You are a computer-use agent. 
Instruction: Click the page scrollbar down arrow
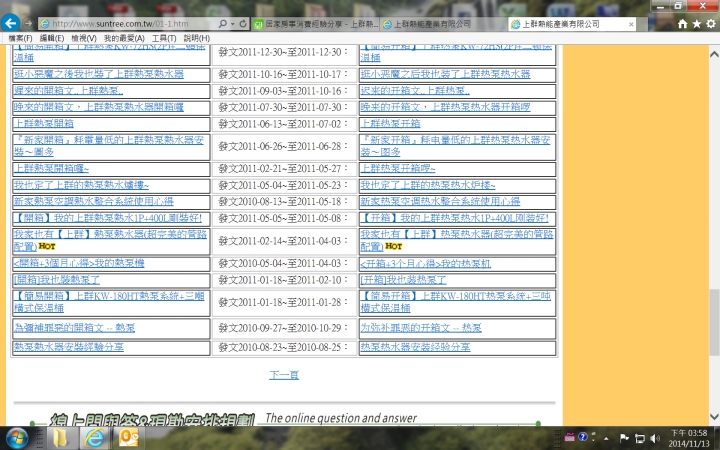point(714,416)
